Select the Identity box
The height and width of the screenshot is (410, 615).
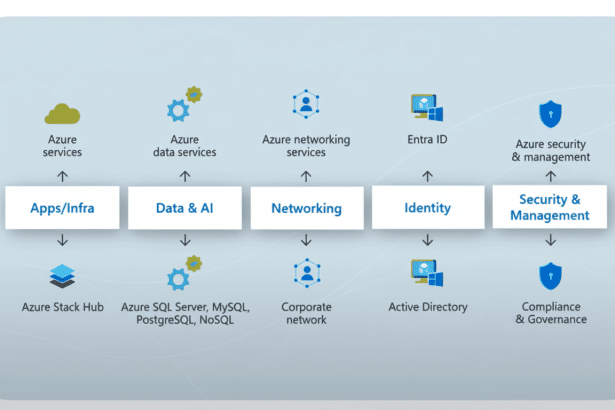coord(427,208)
